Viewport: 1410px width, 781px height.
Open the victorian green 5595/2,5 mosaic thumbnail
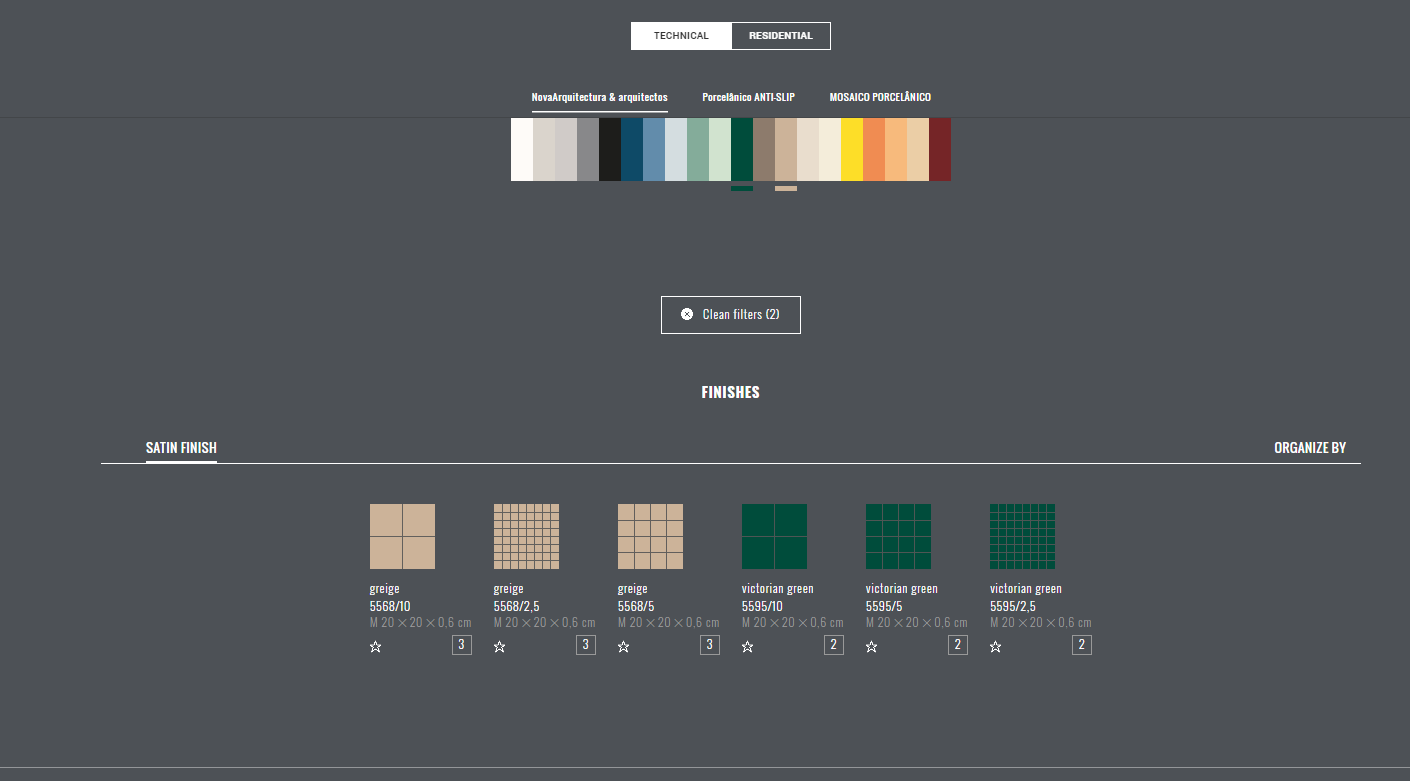pos(1022,536)
